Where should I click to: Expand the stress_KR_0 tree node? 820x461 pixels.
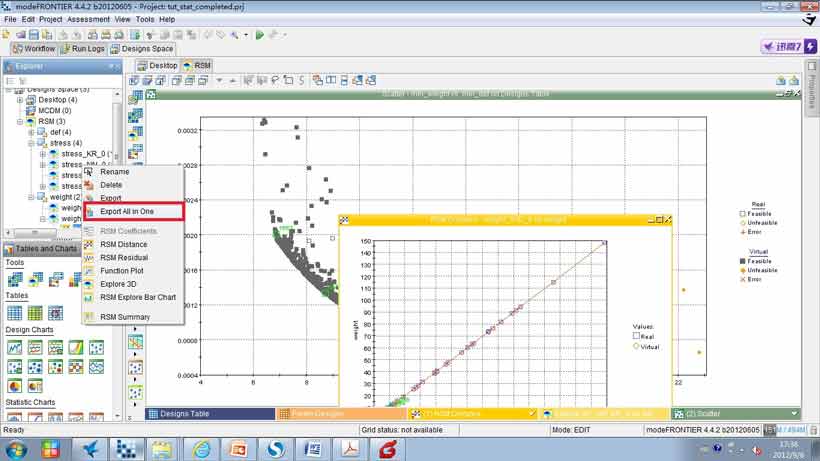pyautogui.click(x=43, y=154)
